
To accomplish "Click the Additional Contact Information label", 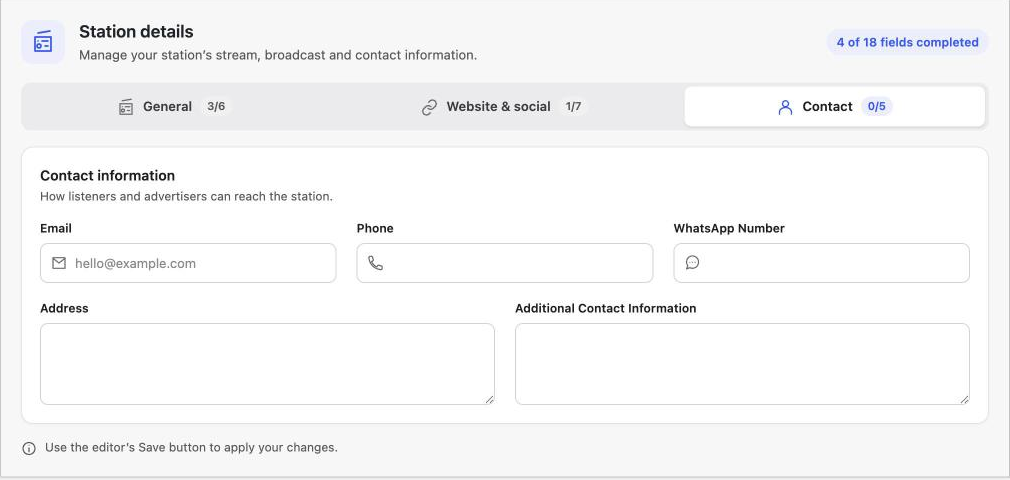I will coord(605,309).
